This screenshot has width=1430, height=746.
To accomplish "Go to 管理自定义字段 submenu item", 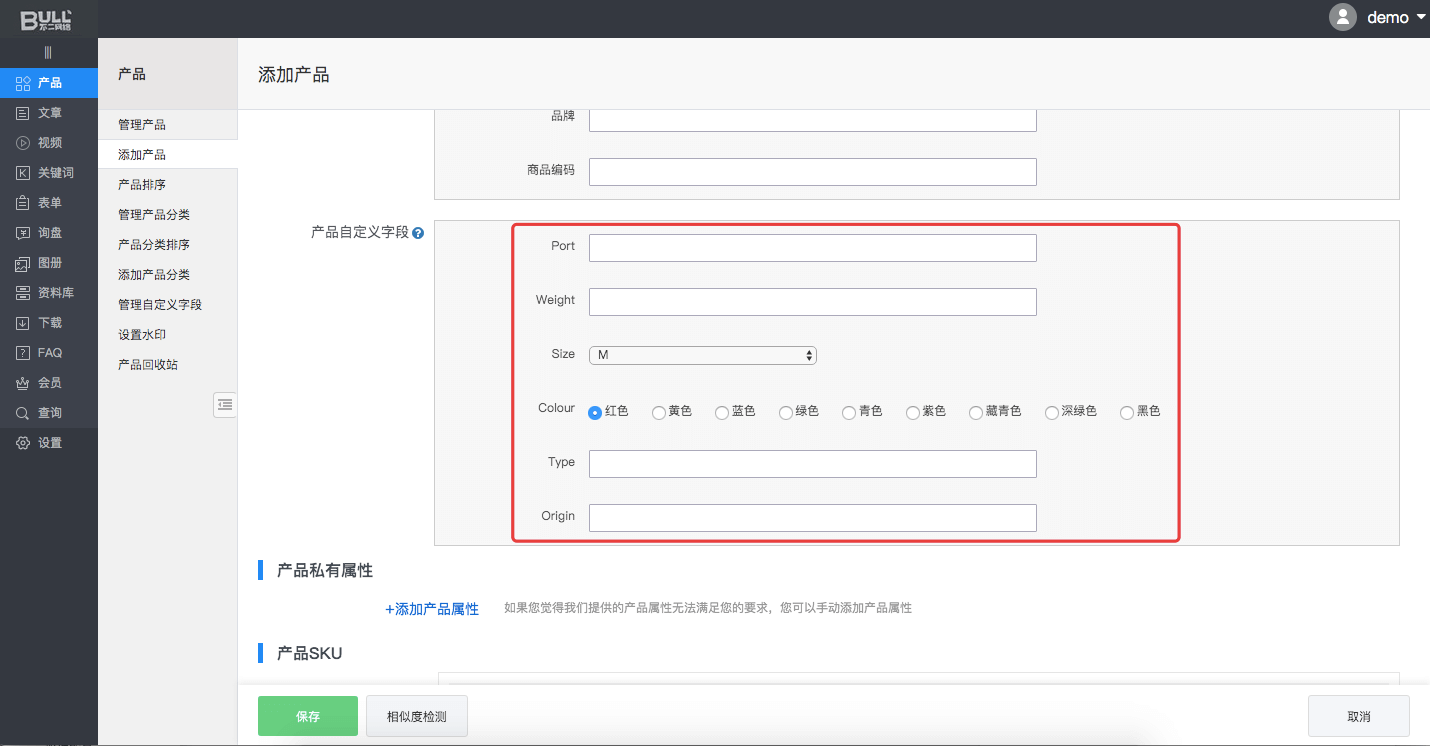I will (160, 305).
